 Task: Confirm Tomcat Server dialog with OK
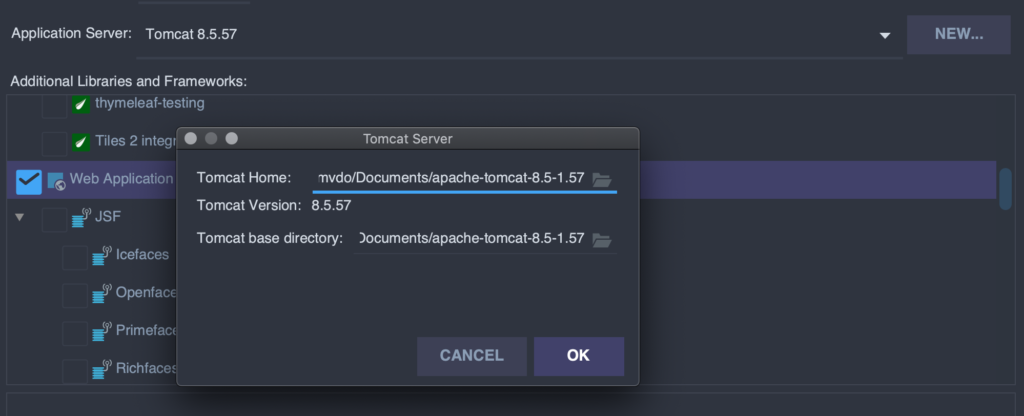[579, 356]
